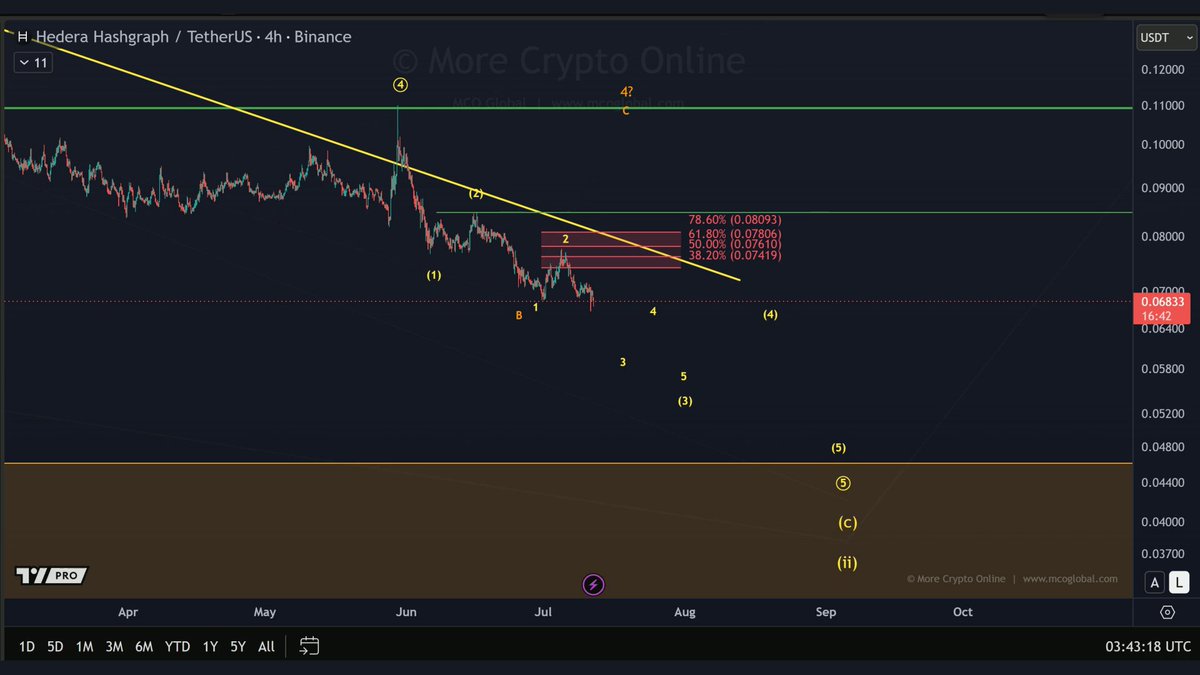Select the 50.00% (0.07610) Fibonacci label
Image resolution: width=1200 pixels, height=675 pixels.
point(735,244)
